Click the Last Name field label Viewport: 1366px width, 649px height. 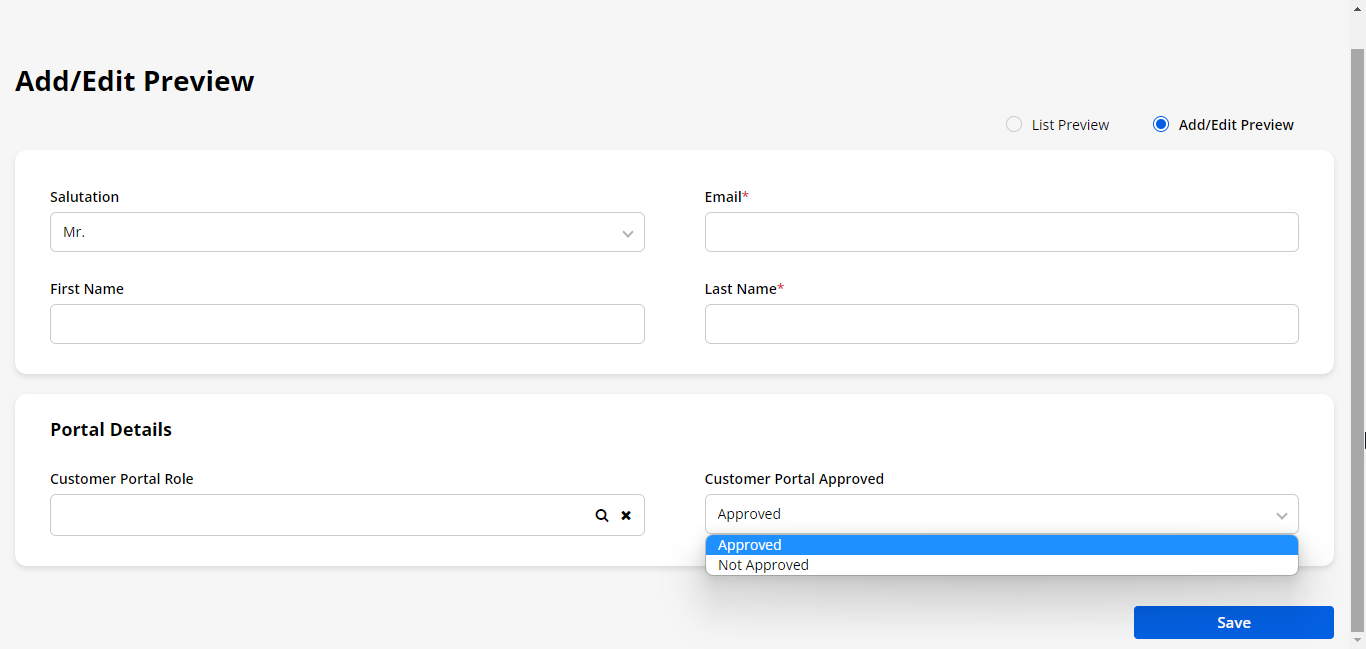pos(740,289)
